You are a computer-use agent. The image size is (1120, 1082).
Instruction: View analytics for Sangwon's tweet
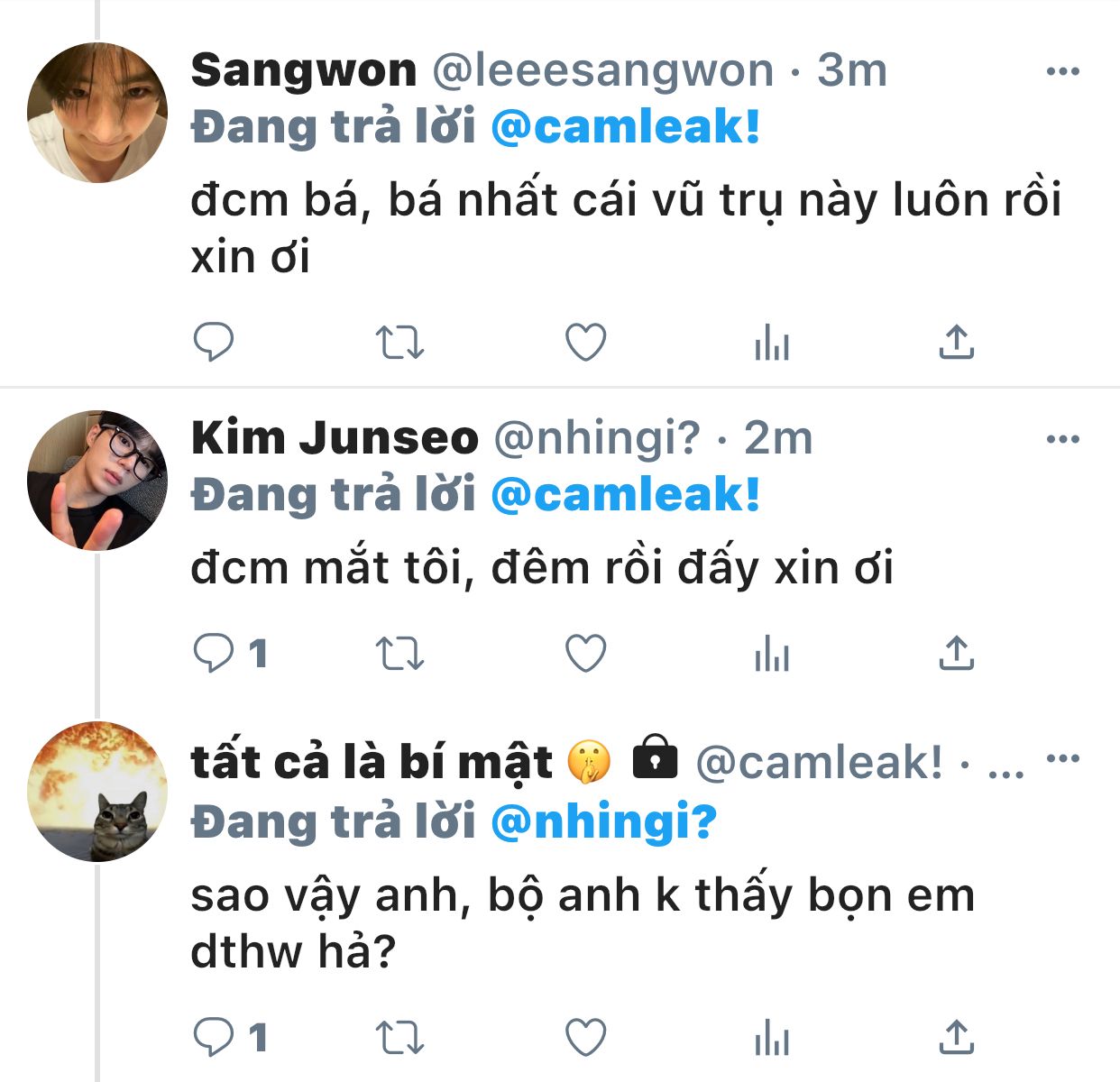coord(771,343)
